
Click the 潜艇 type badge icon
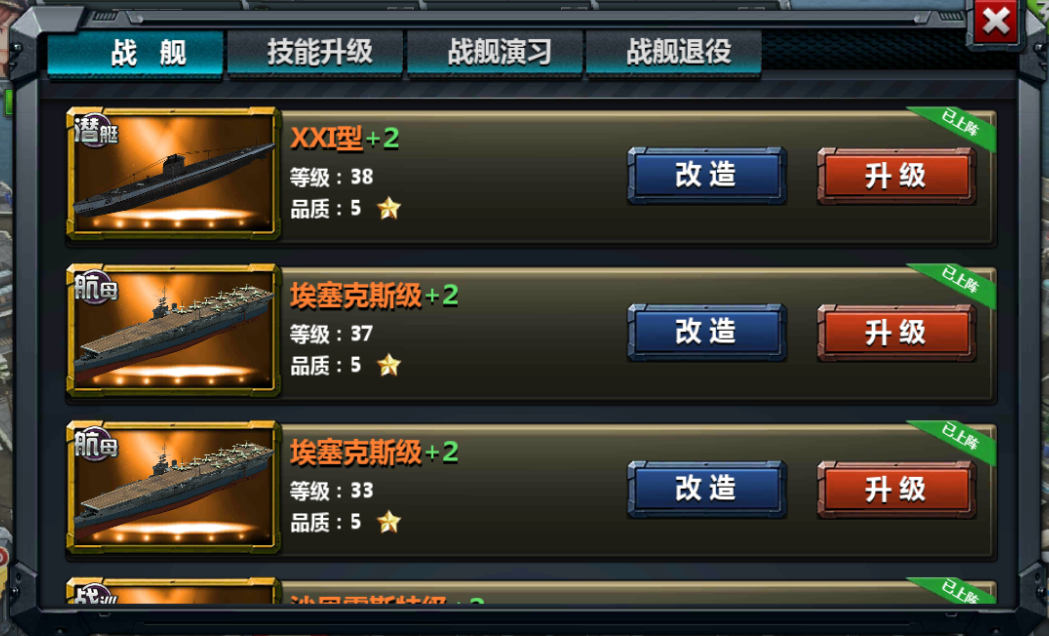coord(96,130)
